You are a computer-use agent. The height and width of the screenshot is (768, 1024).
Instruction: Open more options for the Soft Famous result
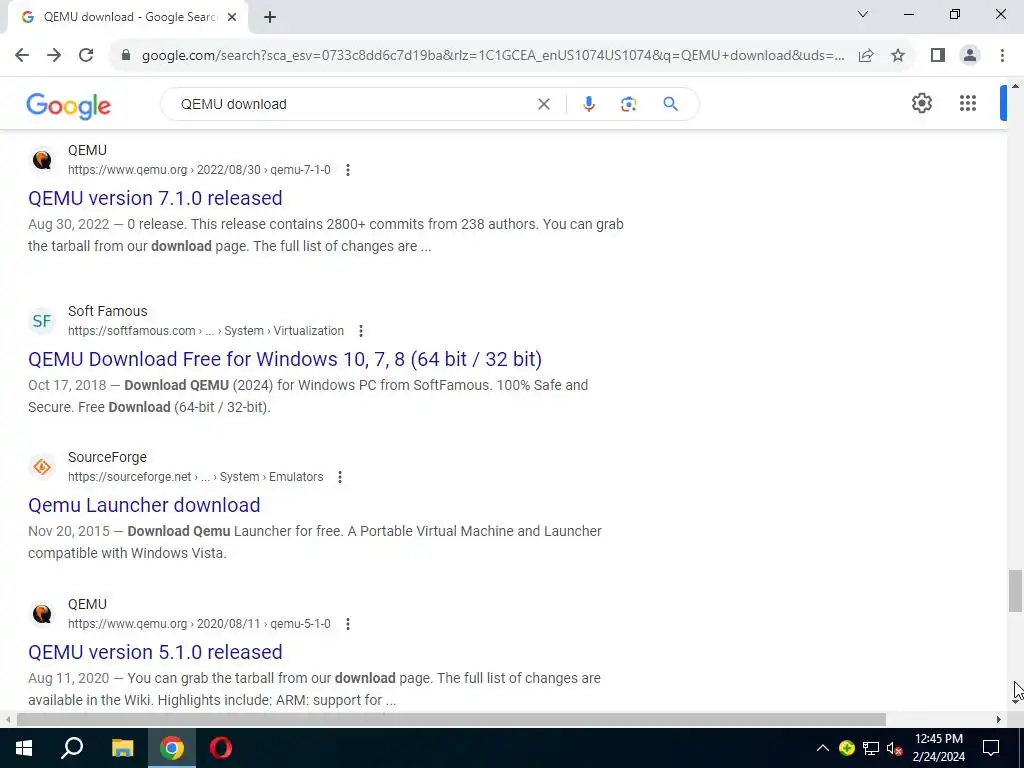tap(360, 331)
